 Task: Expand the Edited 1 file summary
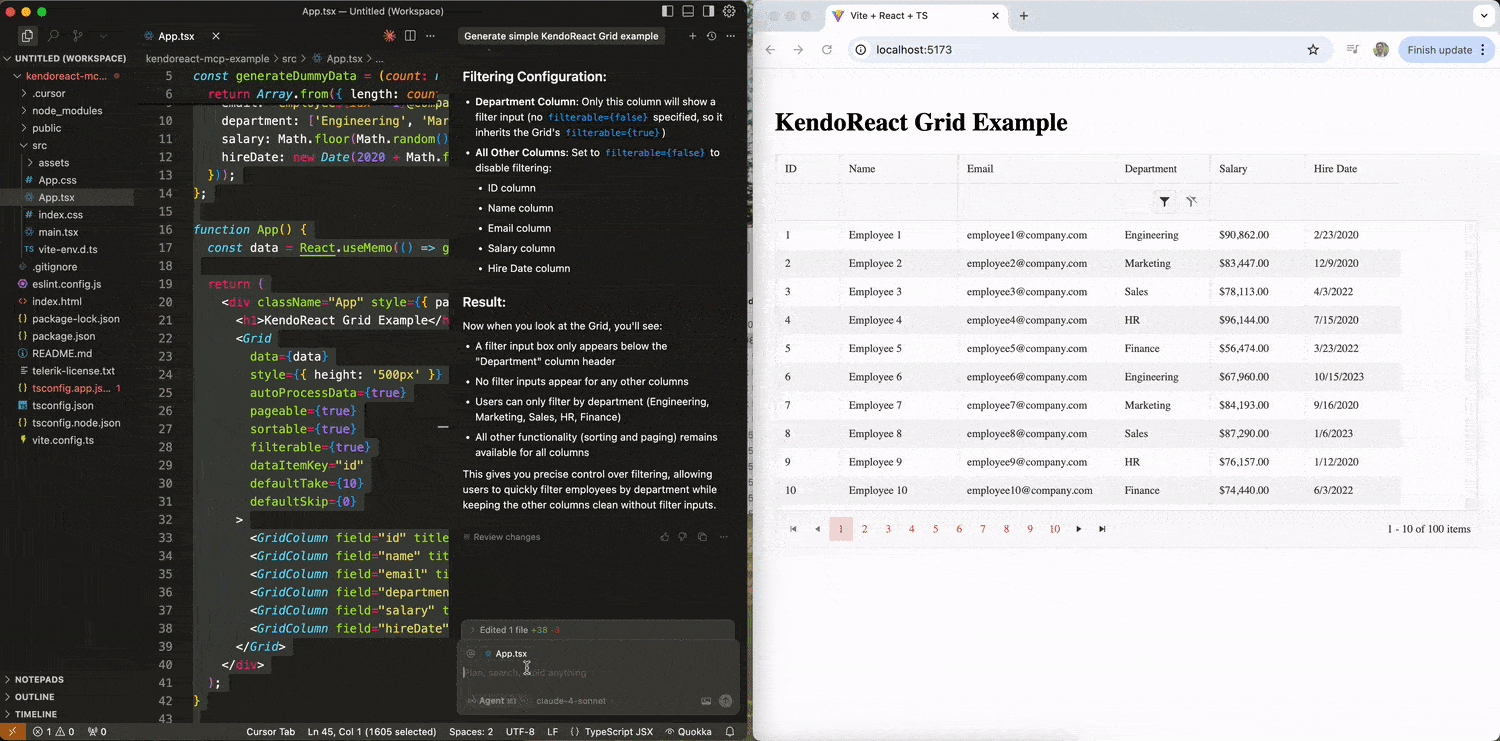pos(473,630)
